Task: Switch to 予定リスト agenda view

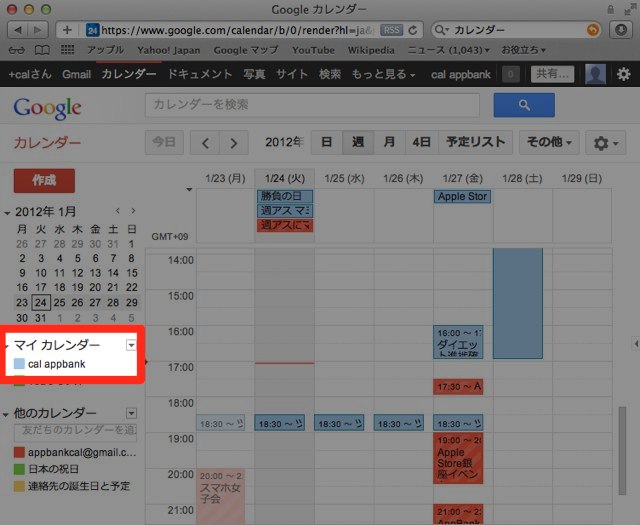Action: click(476, 142)
